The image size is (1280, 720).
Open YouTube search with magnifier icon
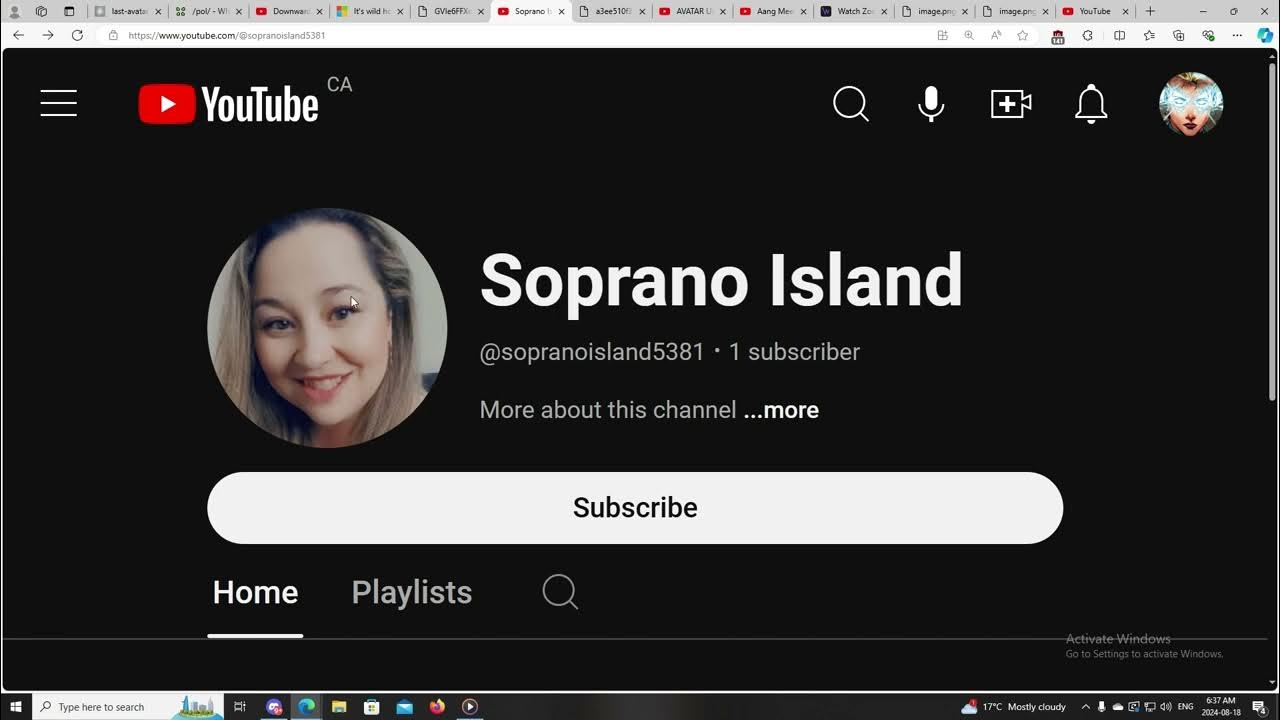coord(851,103)
